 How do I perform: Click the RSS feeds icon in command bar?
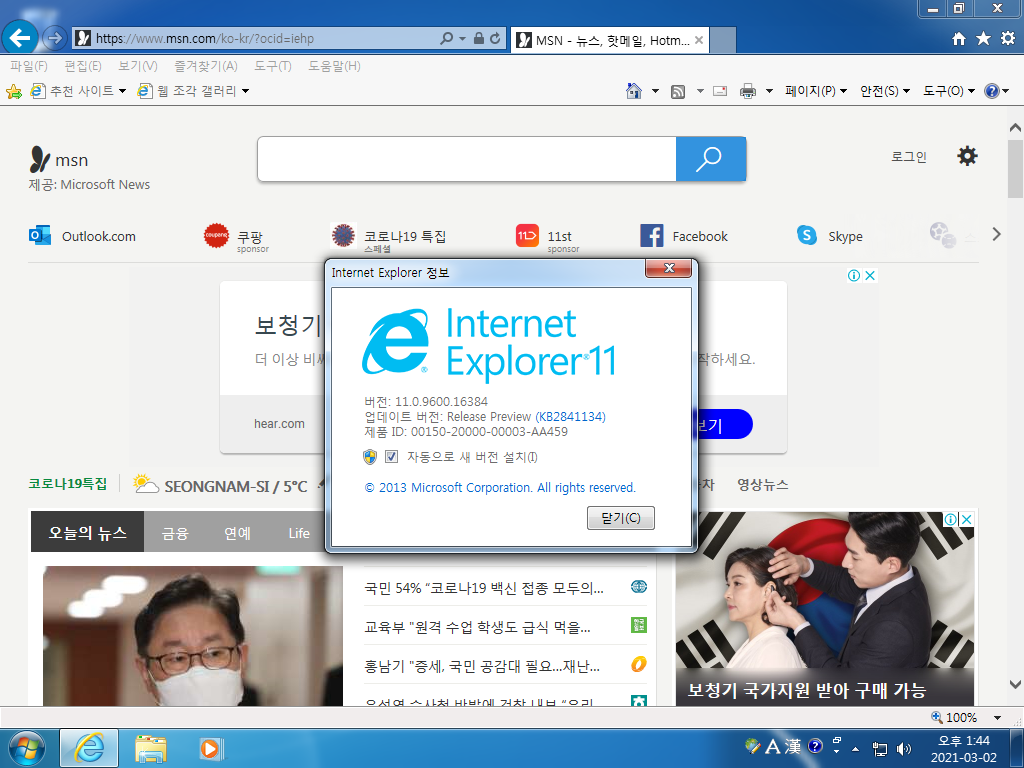pyautogui.click(x=678, y=91)
